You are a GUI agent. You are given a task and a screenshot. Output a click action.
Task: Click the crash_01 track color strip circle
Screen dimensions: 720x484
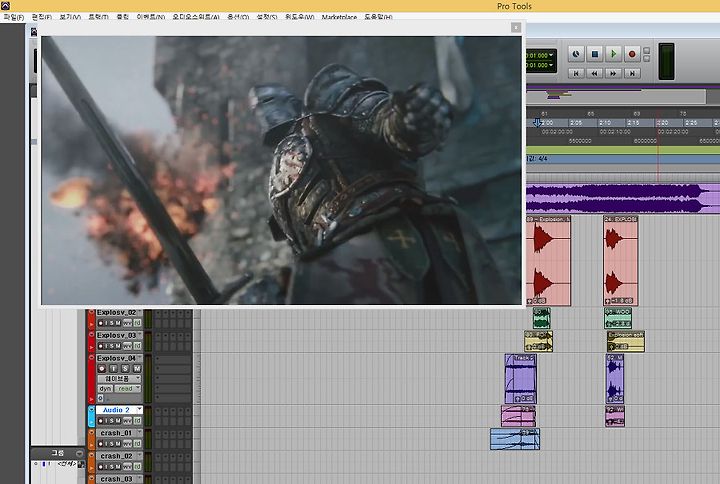pyautogui.click(x=91, y=433)
